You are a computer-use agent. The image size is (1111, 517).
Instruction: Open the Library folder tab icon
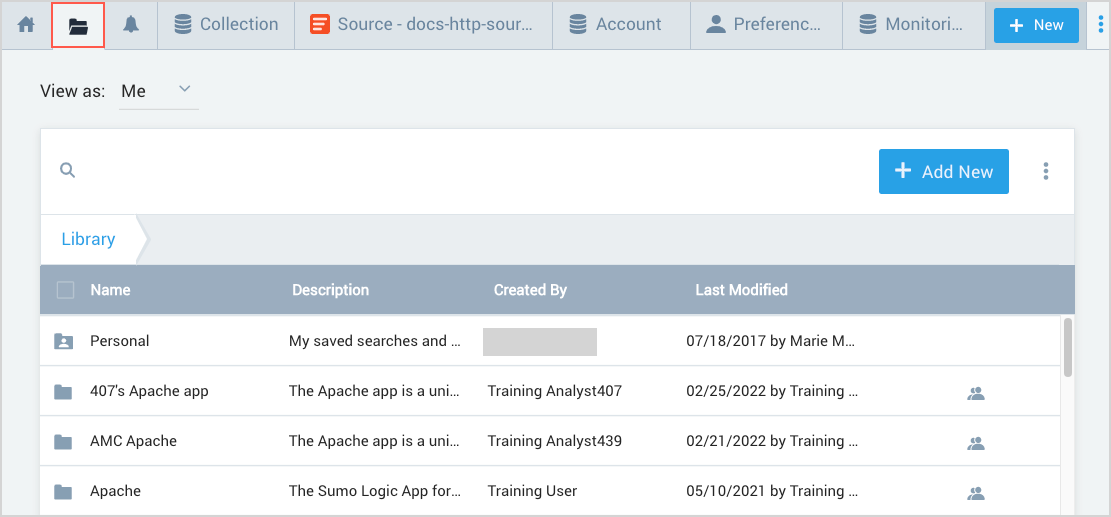[78, 25]
